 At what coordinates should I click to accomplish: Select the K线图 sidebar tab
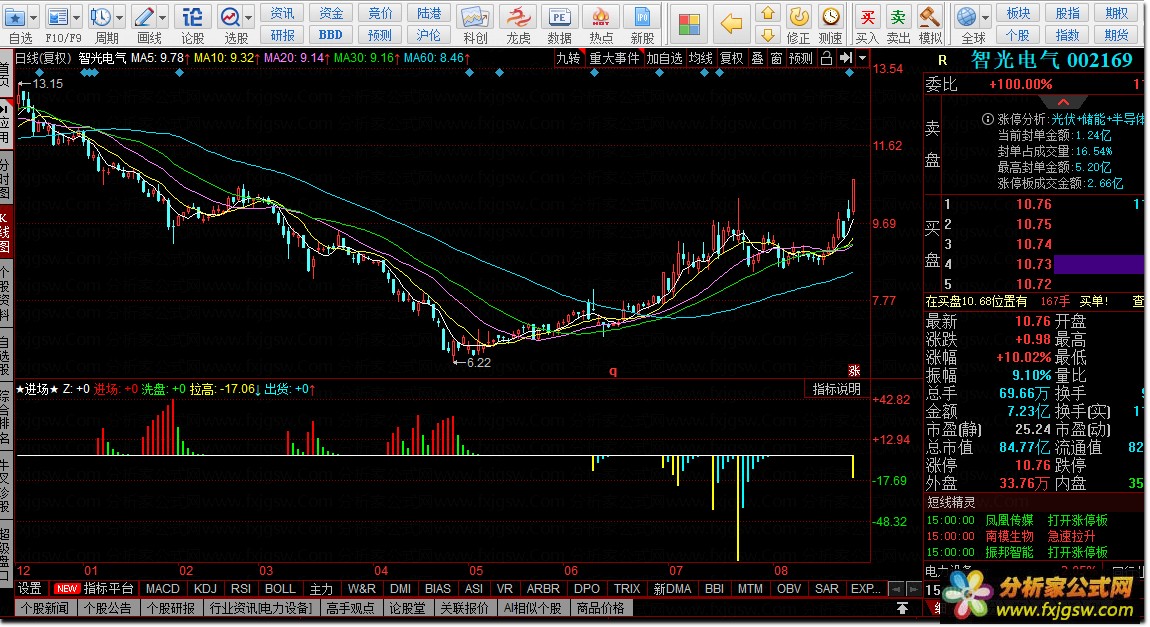[x=5, y=232]
